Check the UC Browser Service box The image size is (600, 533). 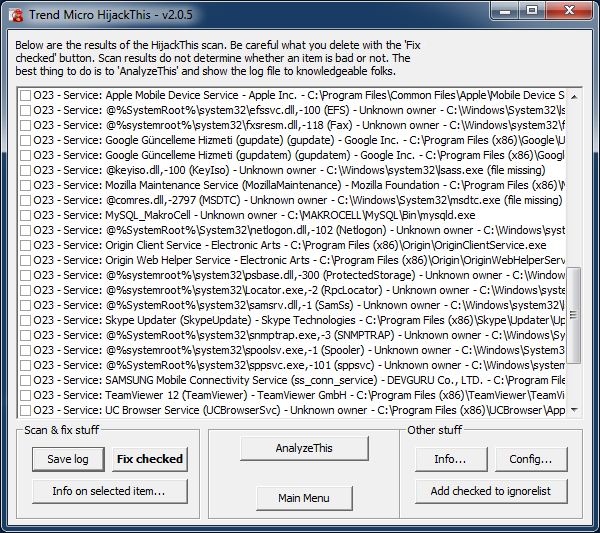[x=25, y=410]
